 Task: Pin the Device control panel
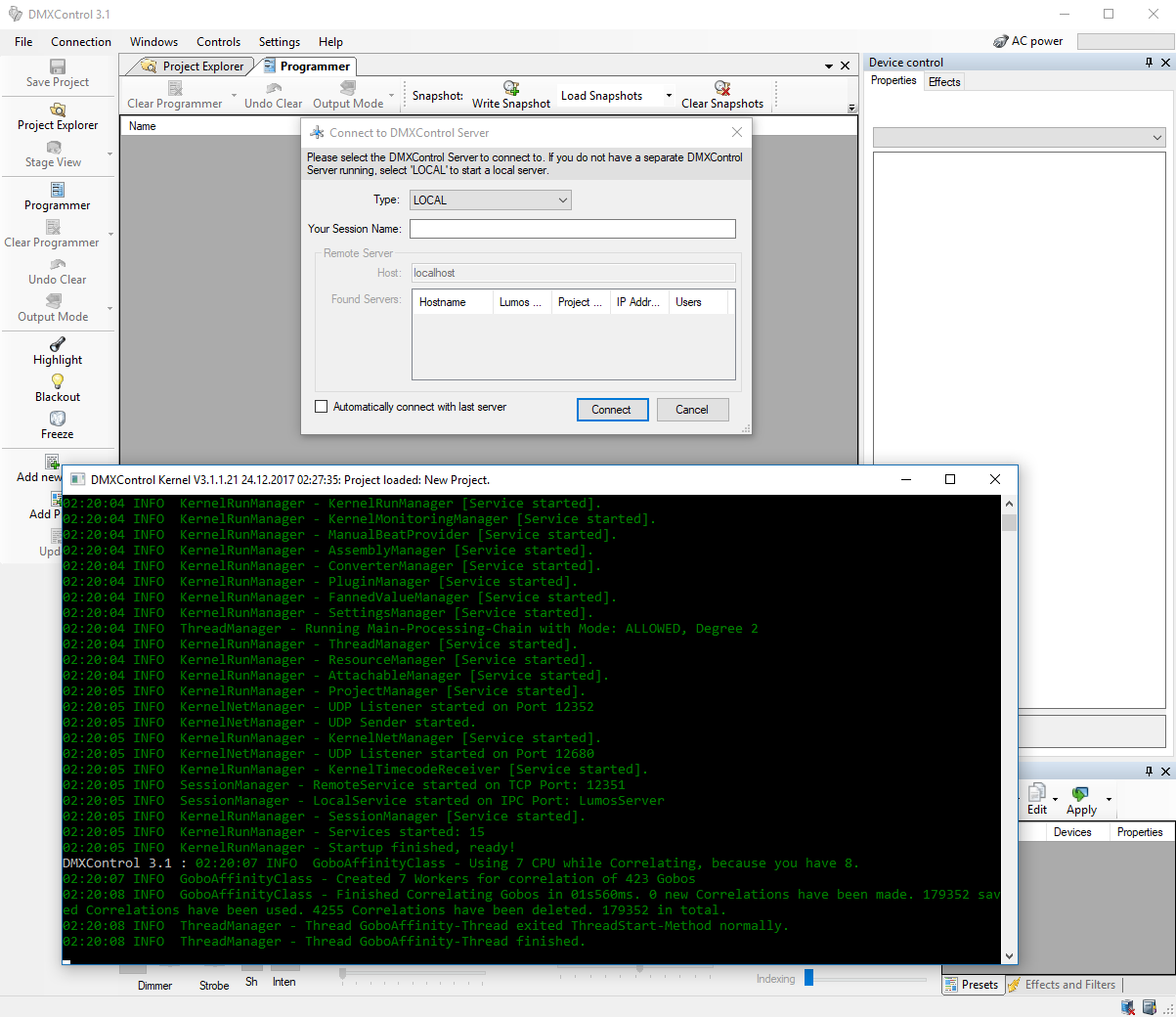click(x=1149, y=63)
